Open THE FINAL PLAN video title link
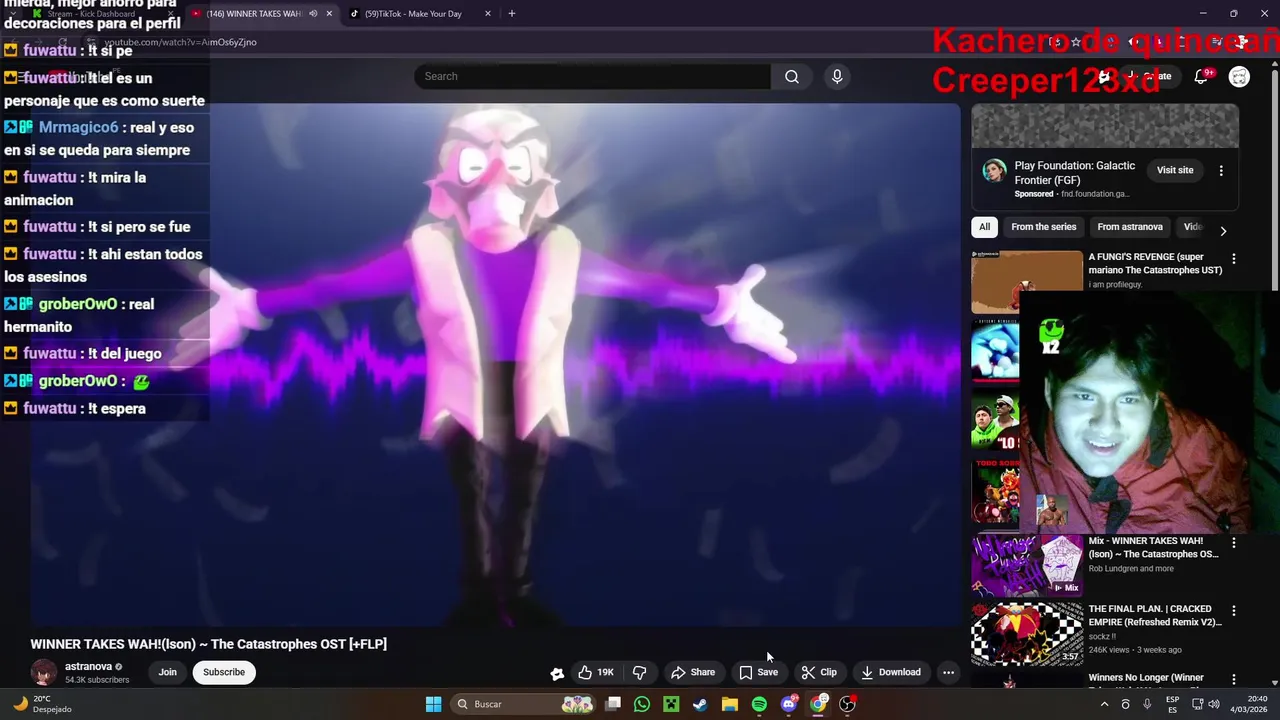The height and width of the screenshot is (720, 1280). (1155, 615)
